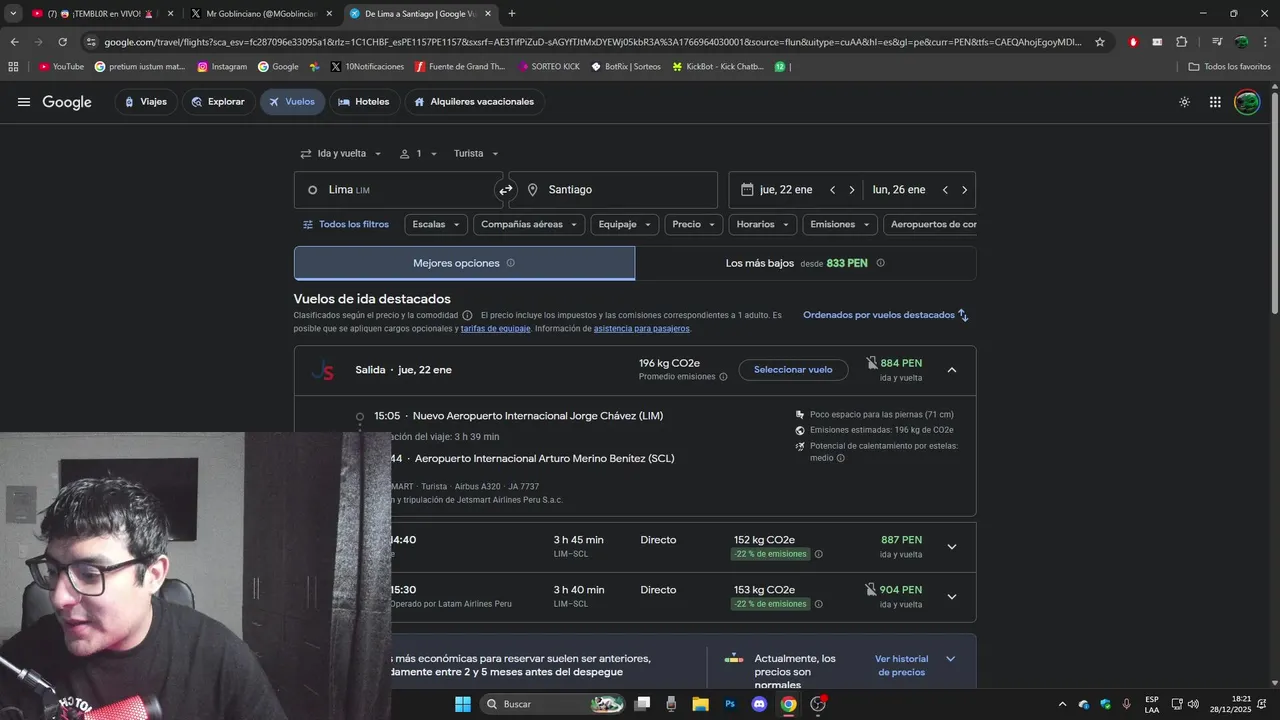Click the emissions info icon in the 904 PEN row
The height and width of the screenshot is (720, 1280).
(818, 604)
